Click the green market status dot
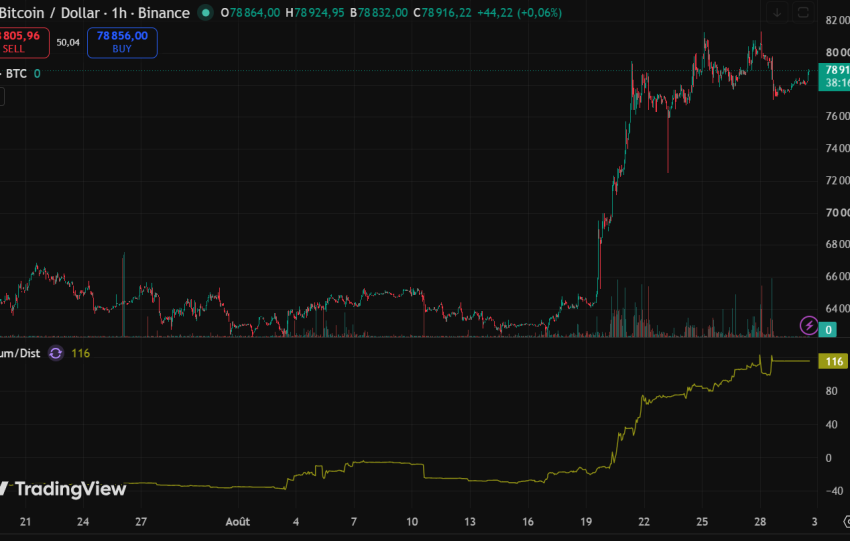This screenshot has width=850, height=541. tap(205, 12)
